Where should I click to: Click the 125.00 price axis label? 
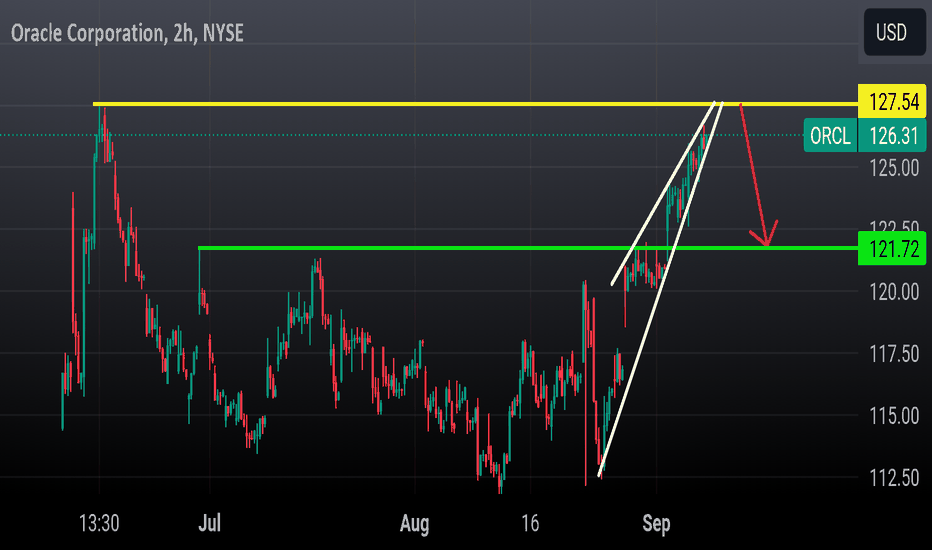point(894,168)
